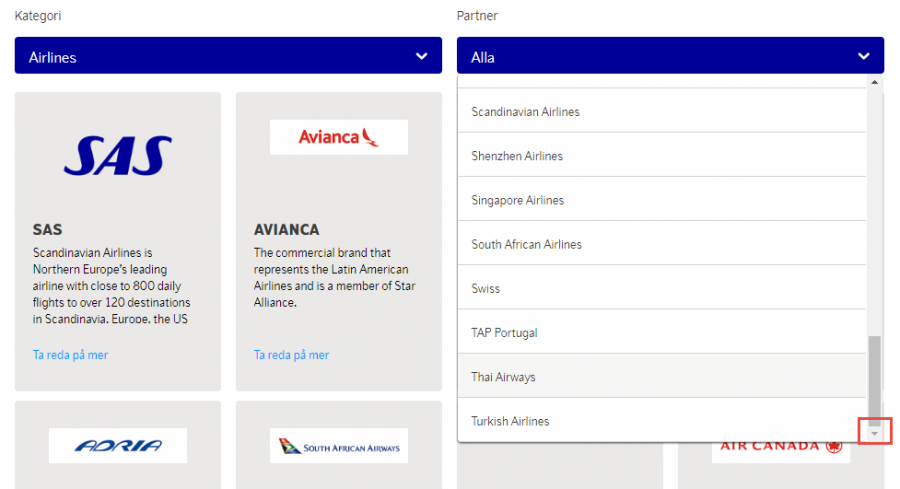Select Thai Airways partner
The height and width of the screenshot is (489, 900).
(503, 377)
